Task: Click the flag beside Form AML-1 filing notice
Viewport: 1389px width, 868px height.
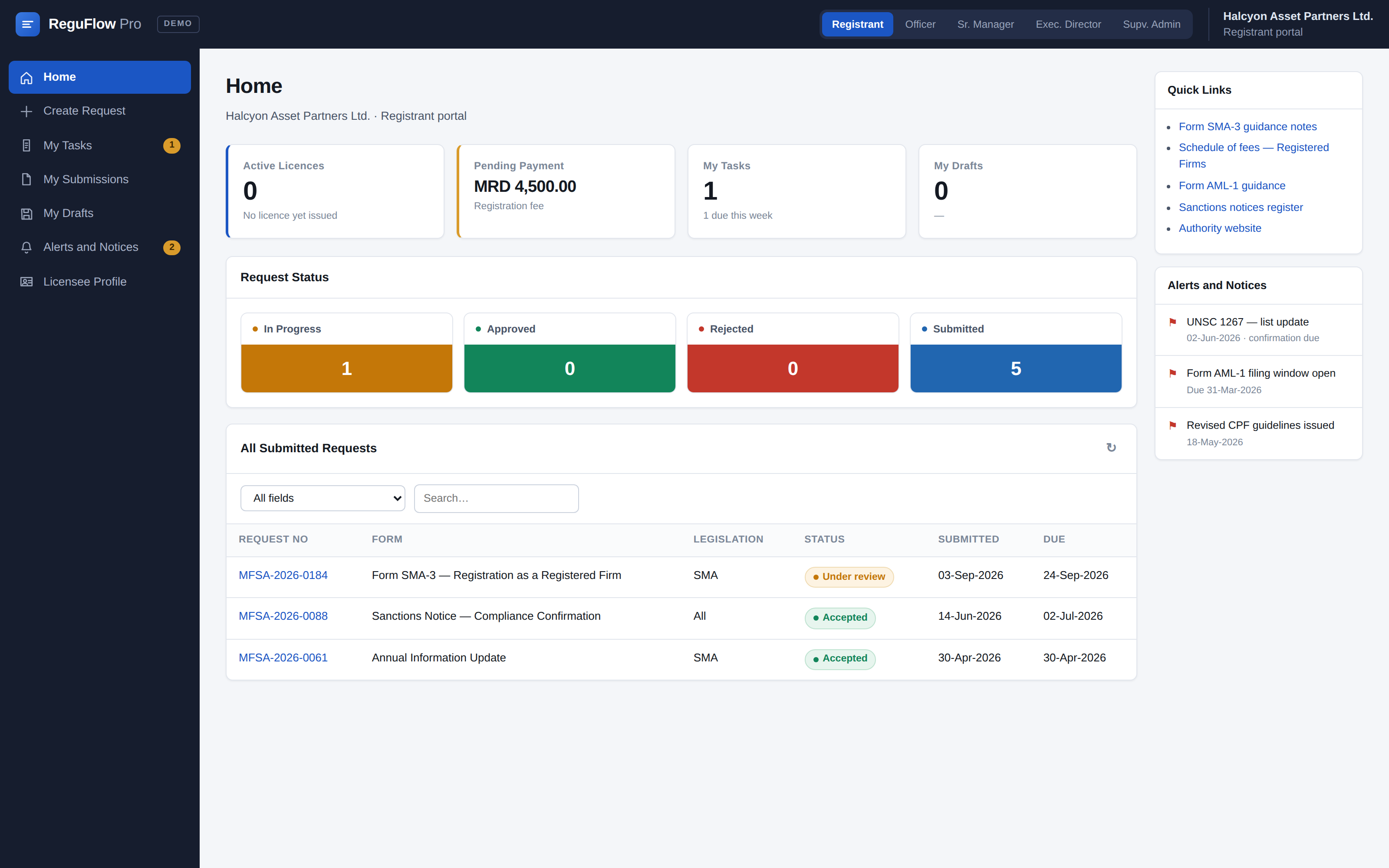Action: [1172, 373]
